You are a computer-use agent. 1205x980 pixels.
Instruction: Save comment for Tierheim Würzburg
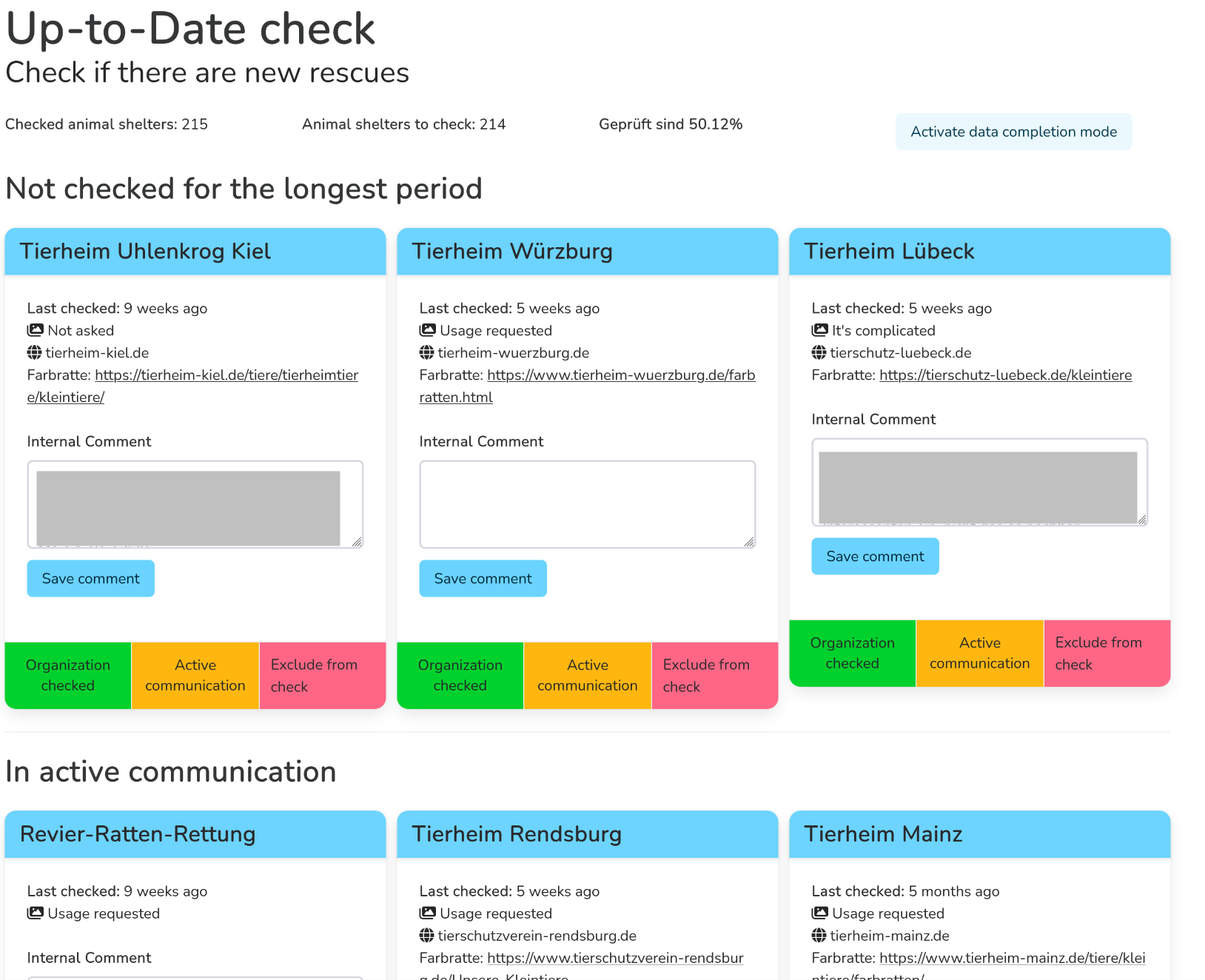coord(482,578)
